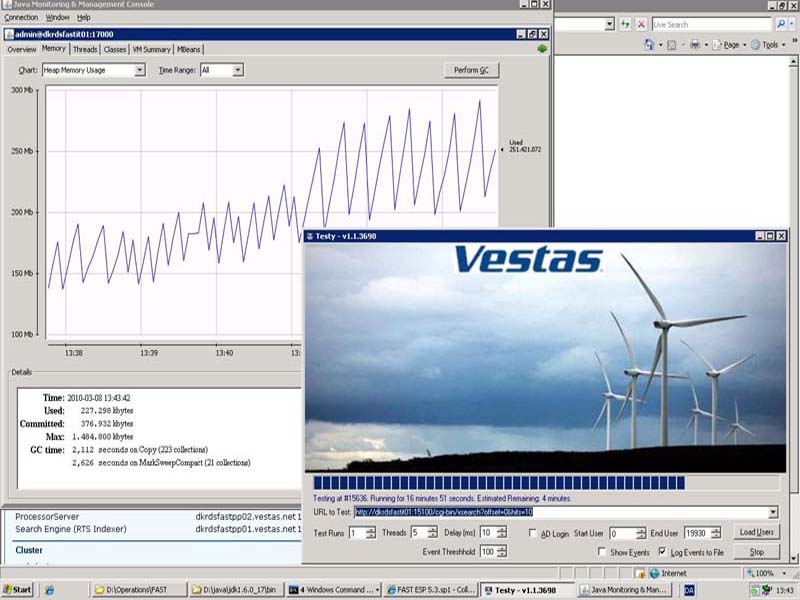The height and width of the screenshot is (600, 800).
Task: Click the toolbar overflow chevron in Internet Explorer
Action: coord(795,42)
